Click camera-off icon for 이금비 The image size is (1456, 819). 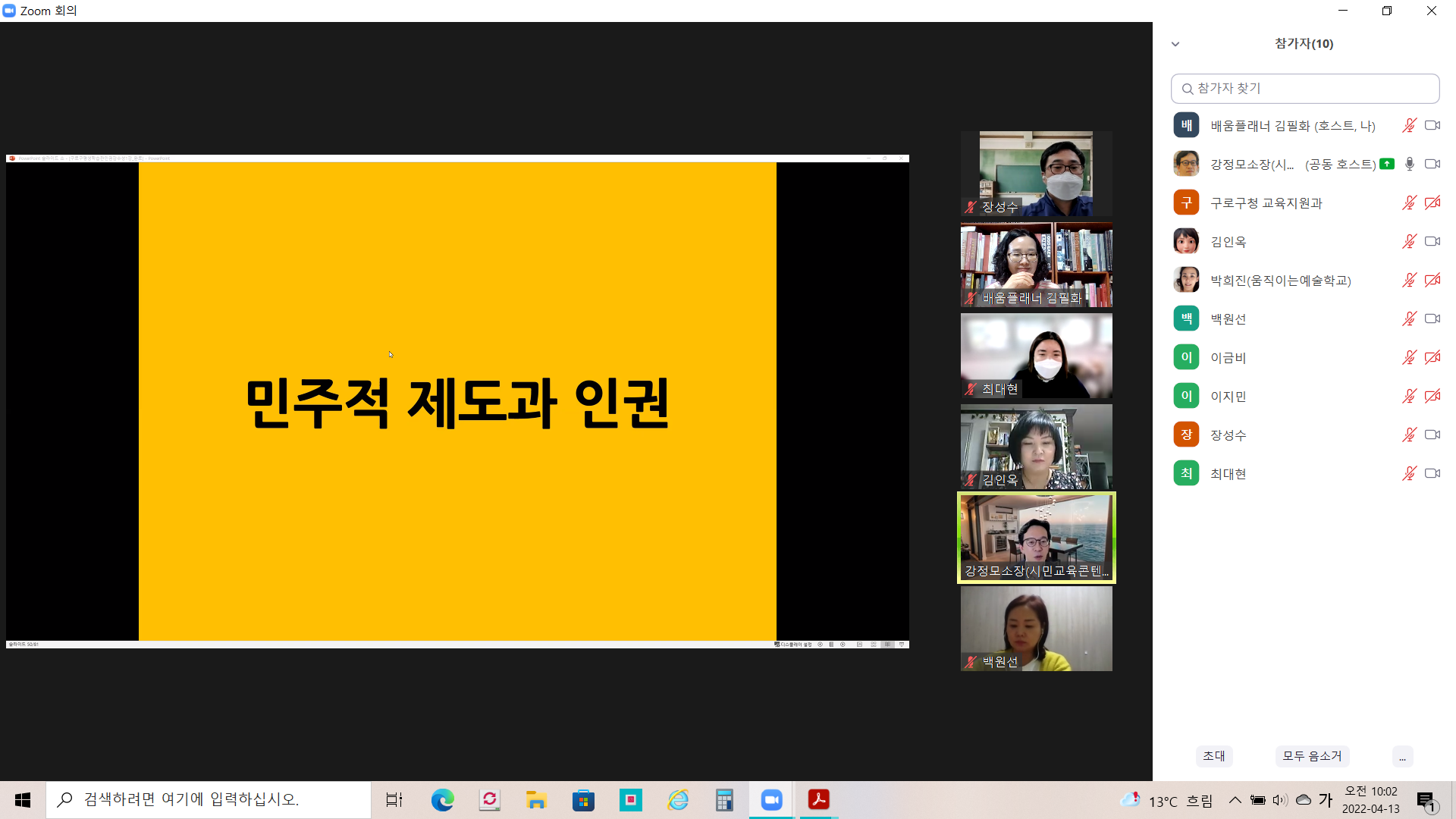[1432, 358]
